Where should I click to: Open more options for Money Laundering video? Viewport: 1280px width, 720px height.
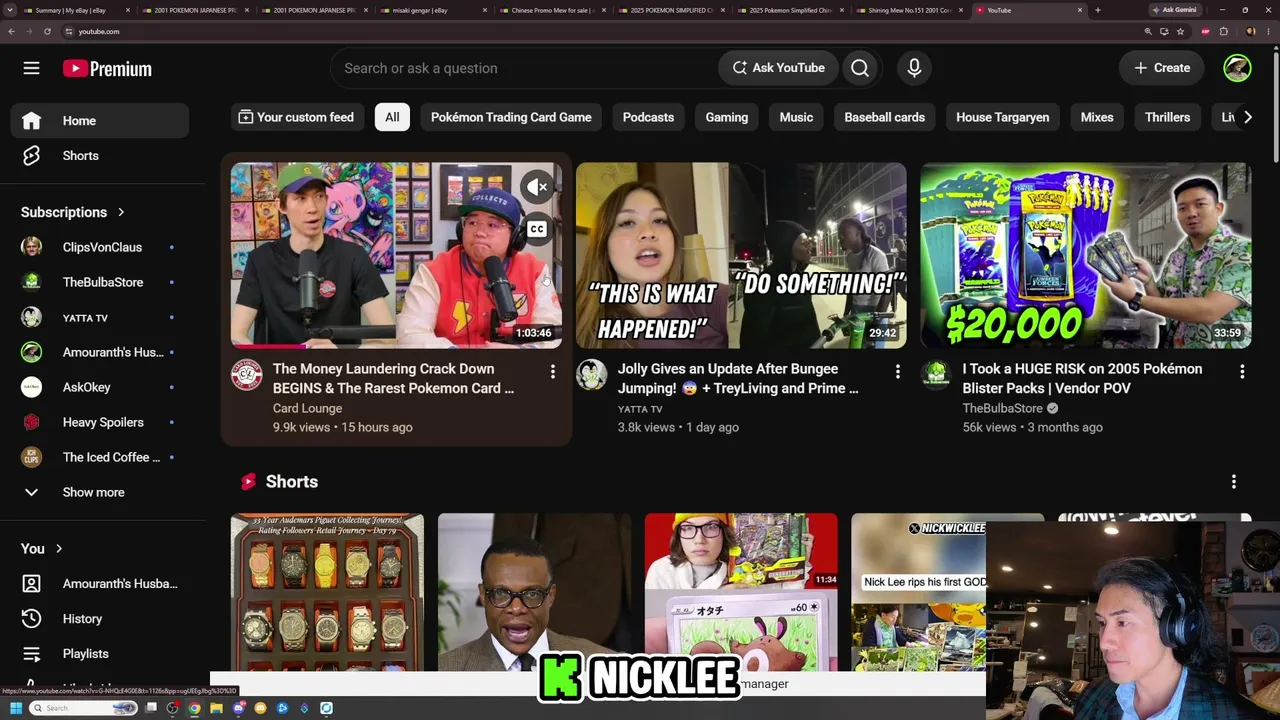click(552, 372)
